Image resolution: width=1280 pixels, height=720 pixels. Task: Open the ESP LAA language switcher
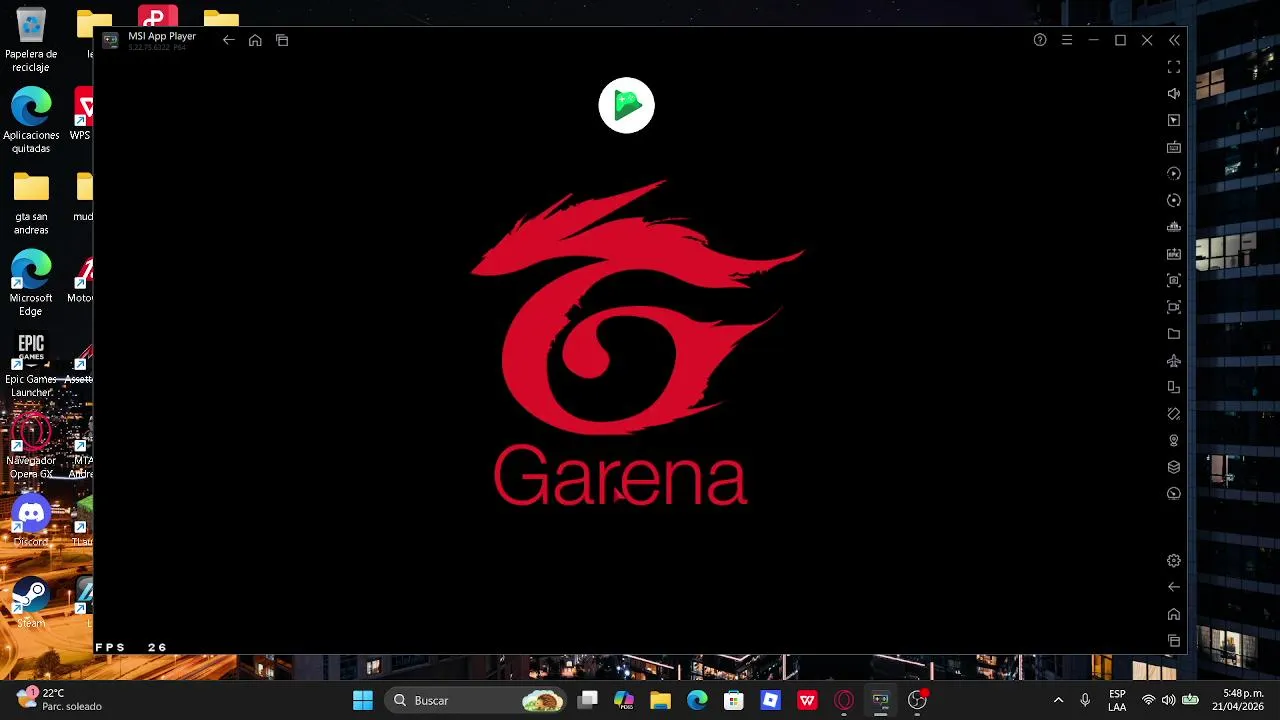tap(1117, 700)
